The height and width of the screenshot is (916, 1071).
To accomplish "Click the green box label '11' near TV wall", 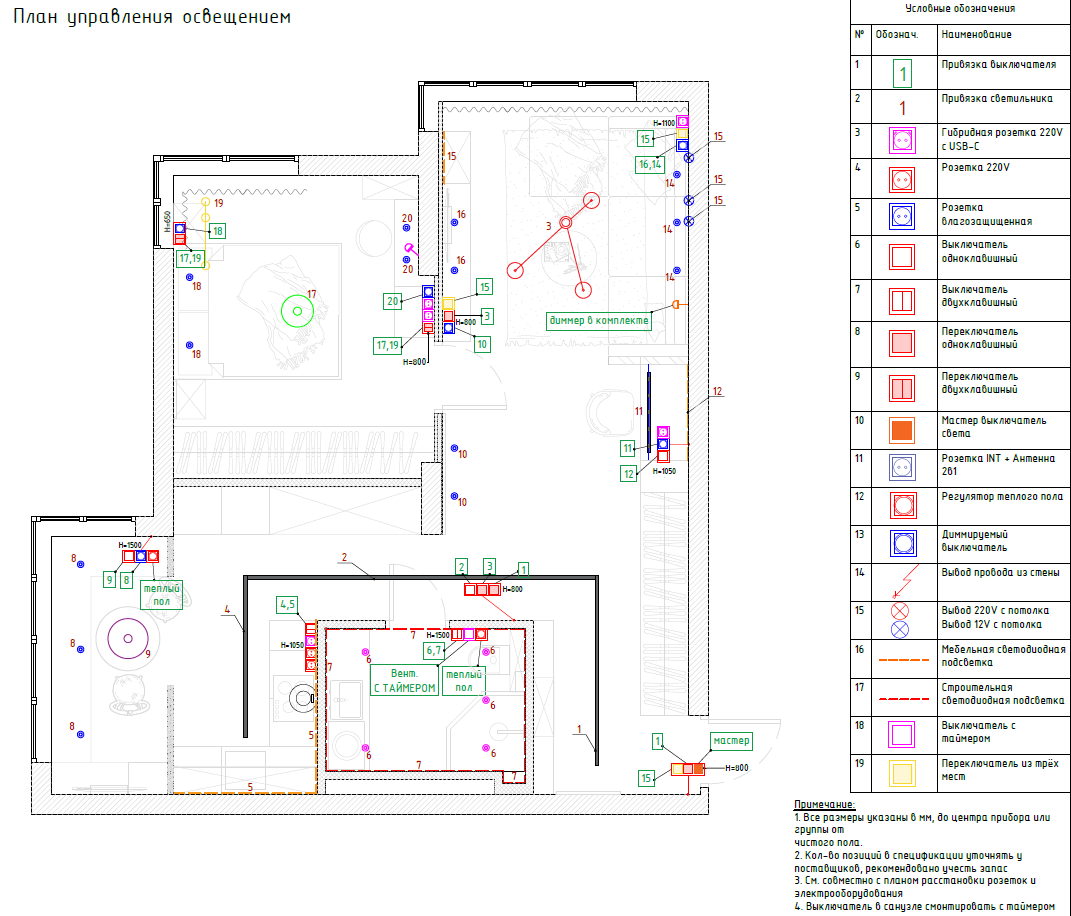I will [x=628, y=449].
